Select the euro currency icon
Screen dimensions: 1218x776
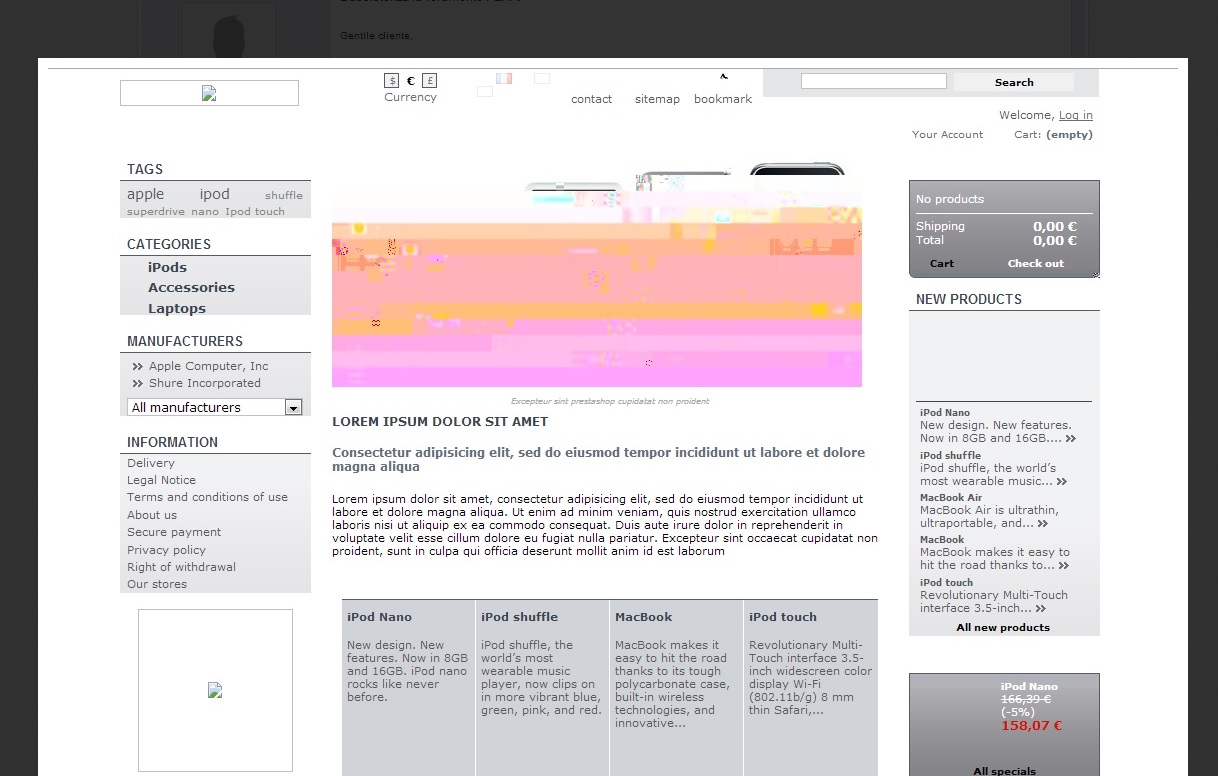click(x=411, y=81)
